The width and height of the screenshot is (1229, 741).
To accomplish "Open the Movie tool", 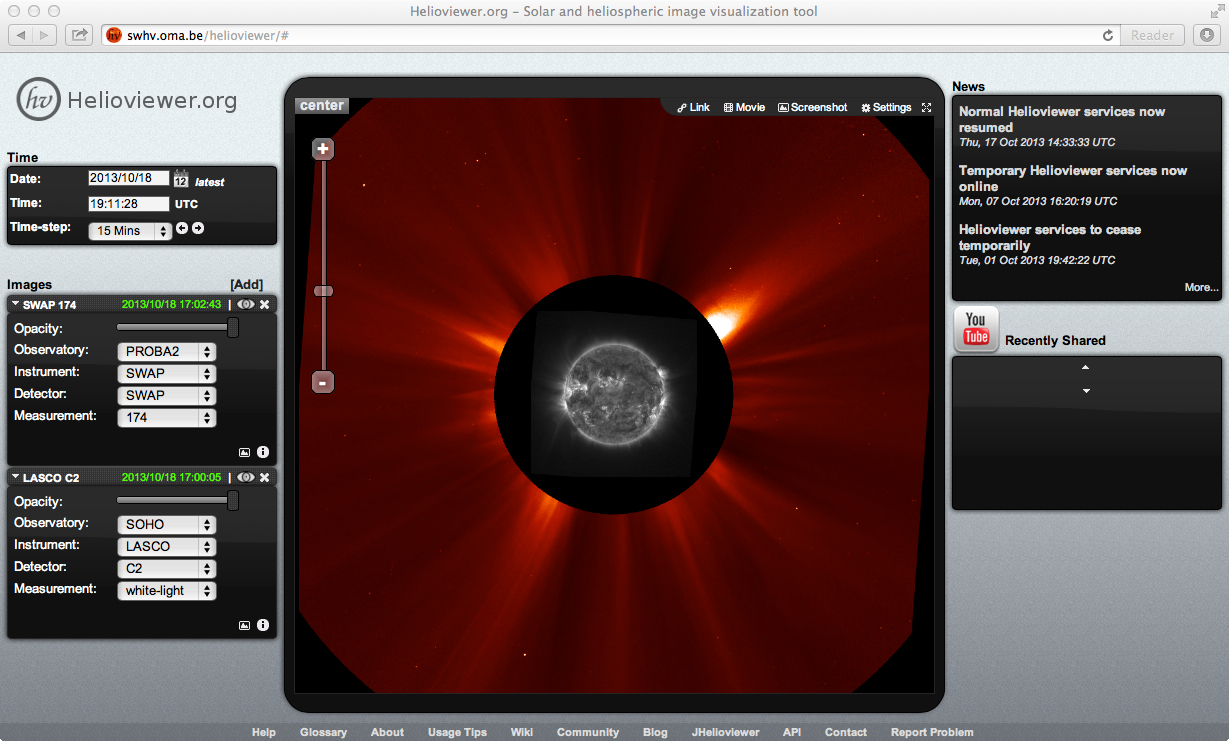I will (x=744, y=107).
